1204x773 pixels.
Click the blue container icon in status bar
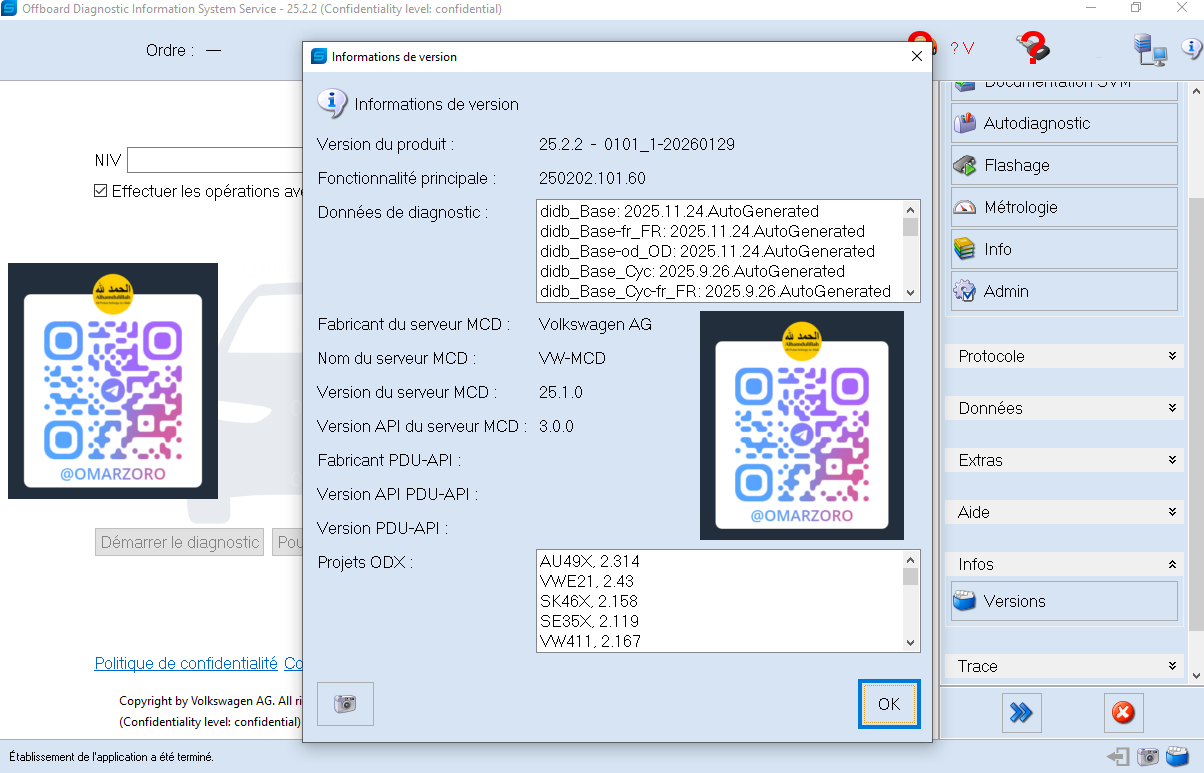[x=1178, y=756]
